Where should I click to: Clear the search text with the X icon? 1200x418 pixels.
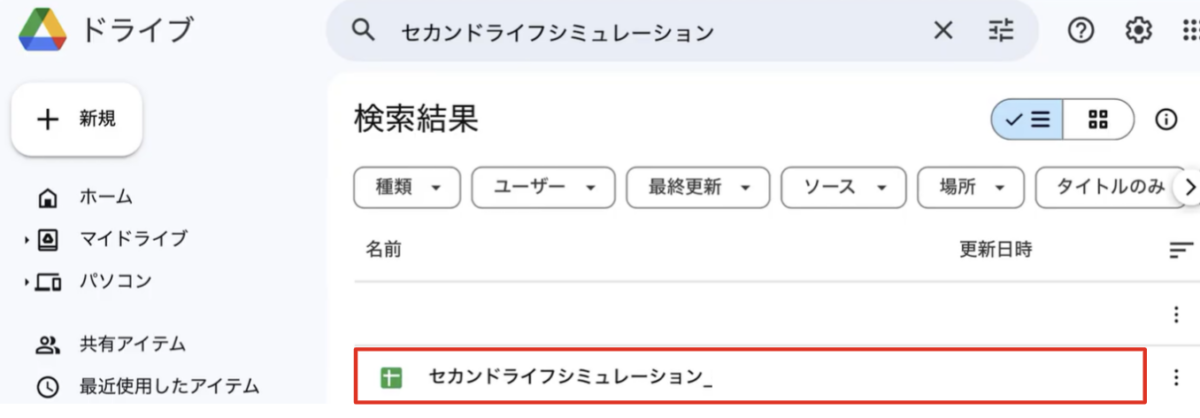[x=943, y=31]
